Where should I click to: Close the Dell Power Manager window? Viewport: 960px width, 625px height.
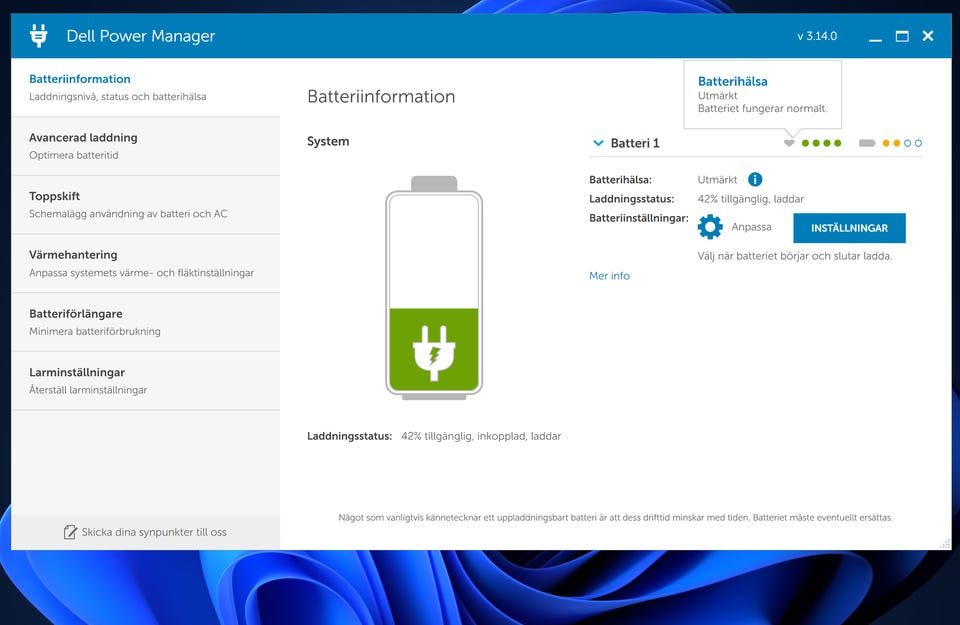coord(928,36)
